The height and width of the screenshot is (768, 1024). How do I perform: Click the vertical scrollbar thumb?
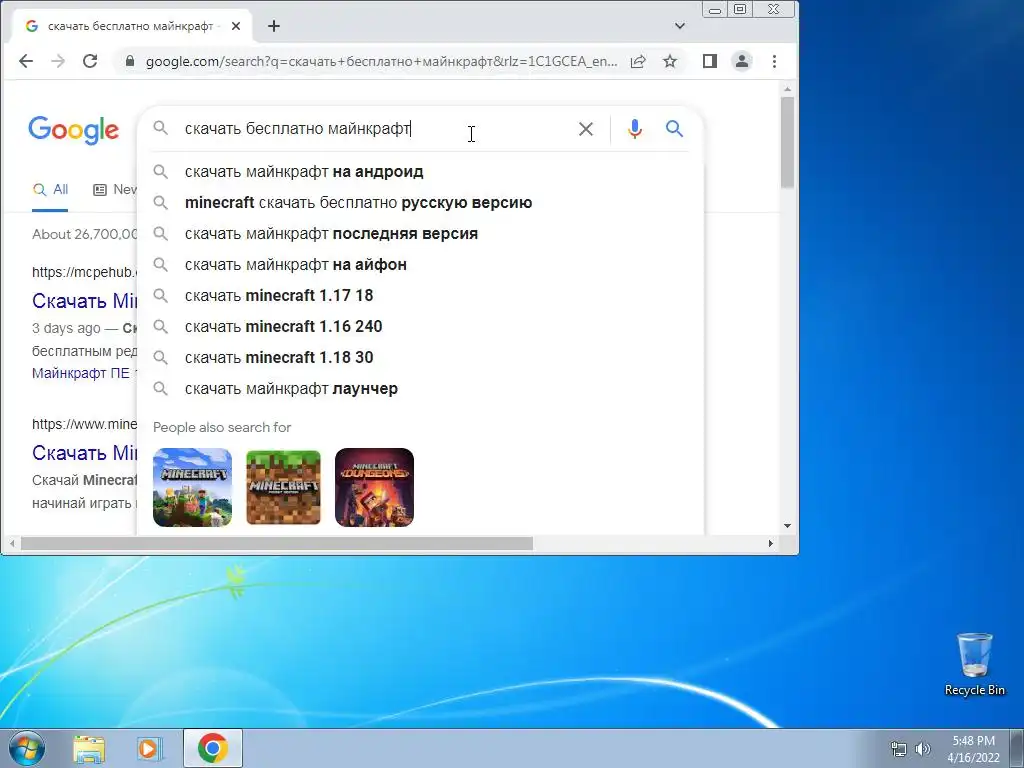[787, 142]
